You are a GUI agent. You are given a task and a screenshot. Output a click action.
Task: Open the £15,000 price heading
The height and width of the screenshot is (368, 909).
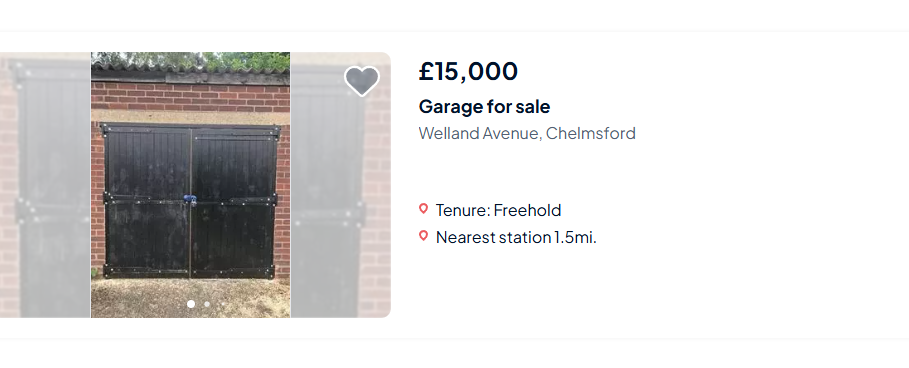click(468, 71)
